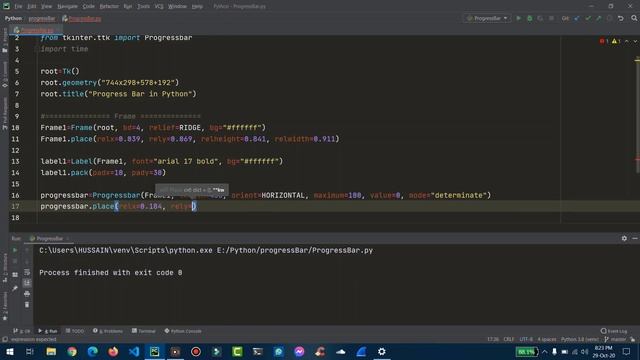Screen dimensions: 640x360
Task: Click the progressBar breadcrumb in navigation bar
Action: pos(42,19)
